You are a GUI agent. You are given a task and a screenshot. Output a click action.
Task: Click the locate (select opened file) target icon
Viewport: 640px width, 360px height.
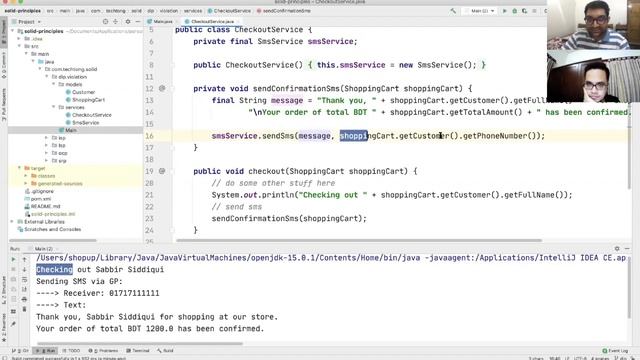(105, 22)
